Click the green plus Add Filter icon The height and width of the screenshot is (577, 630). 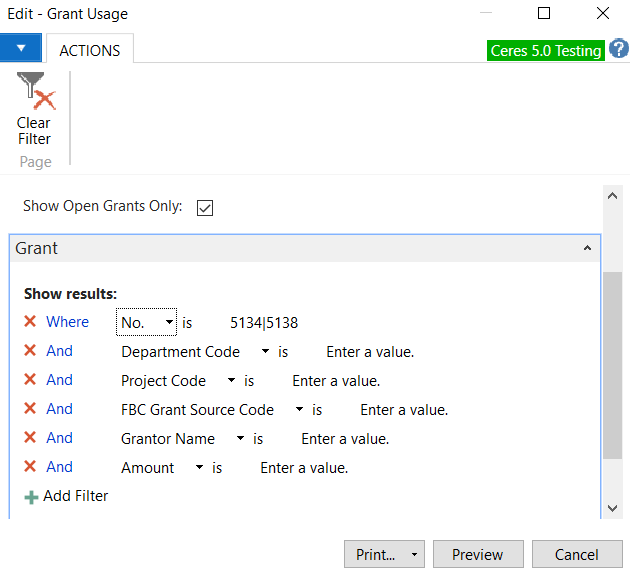click(x=32, y=497)
